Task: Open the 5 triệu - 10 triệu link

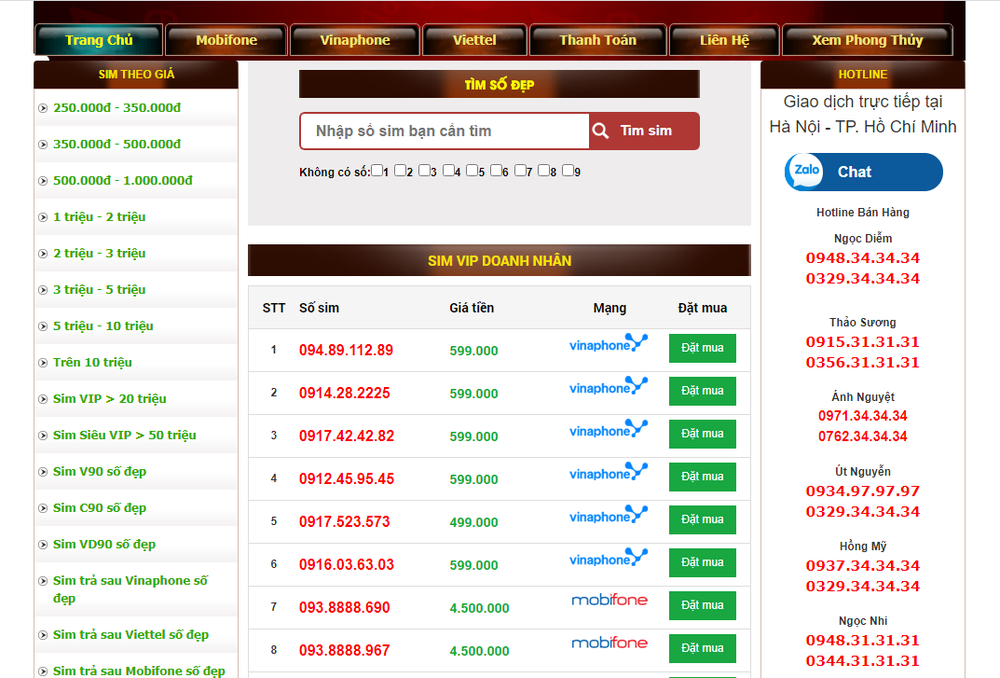Action: 103,326
